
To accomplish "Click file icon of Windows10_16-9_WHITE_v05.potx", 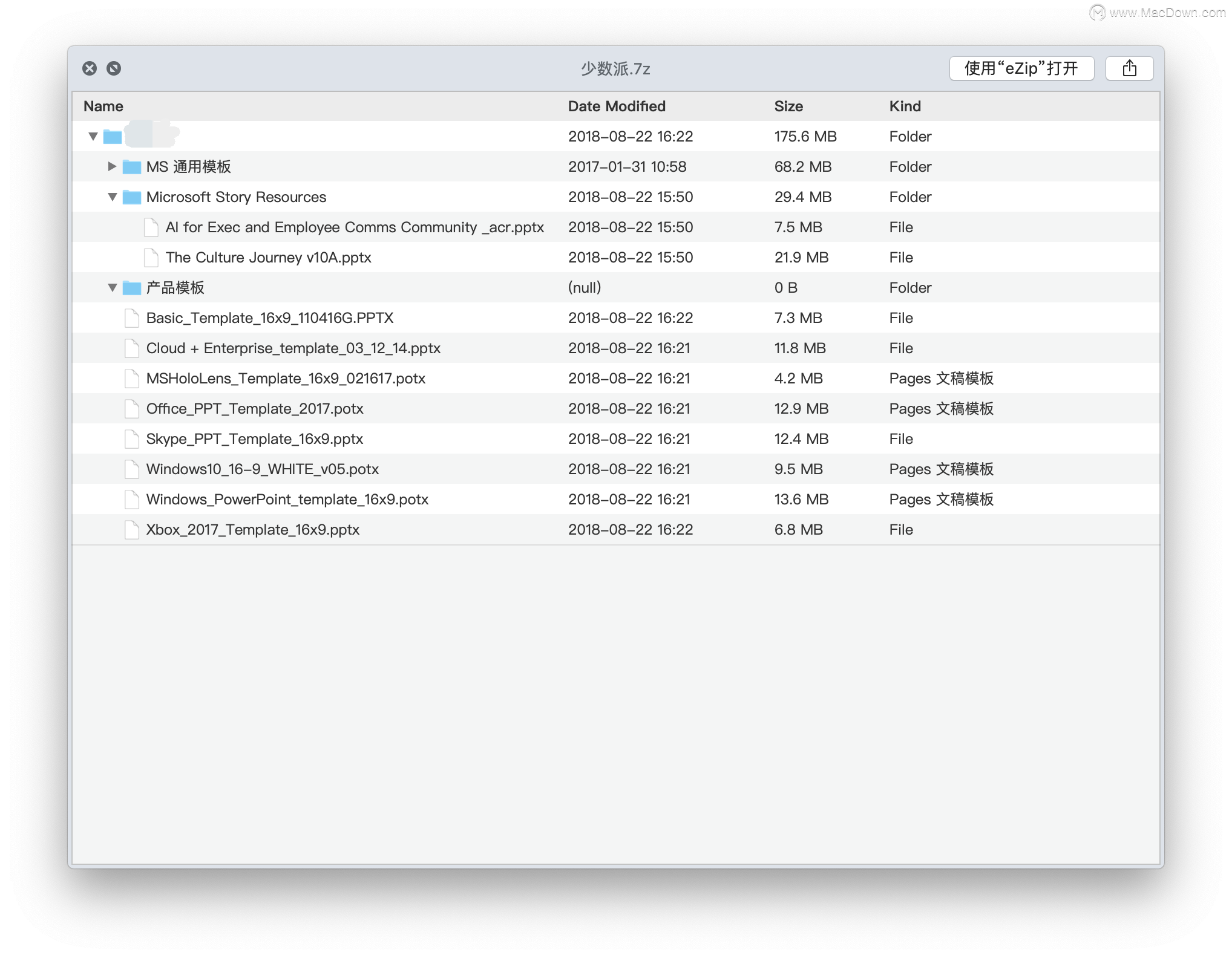I will pos(132,469).
